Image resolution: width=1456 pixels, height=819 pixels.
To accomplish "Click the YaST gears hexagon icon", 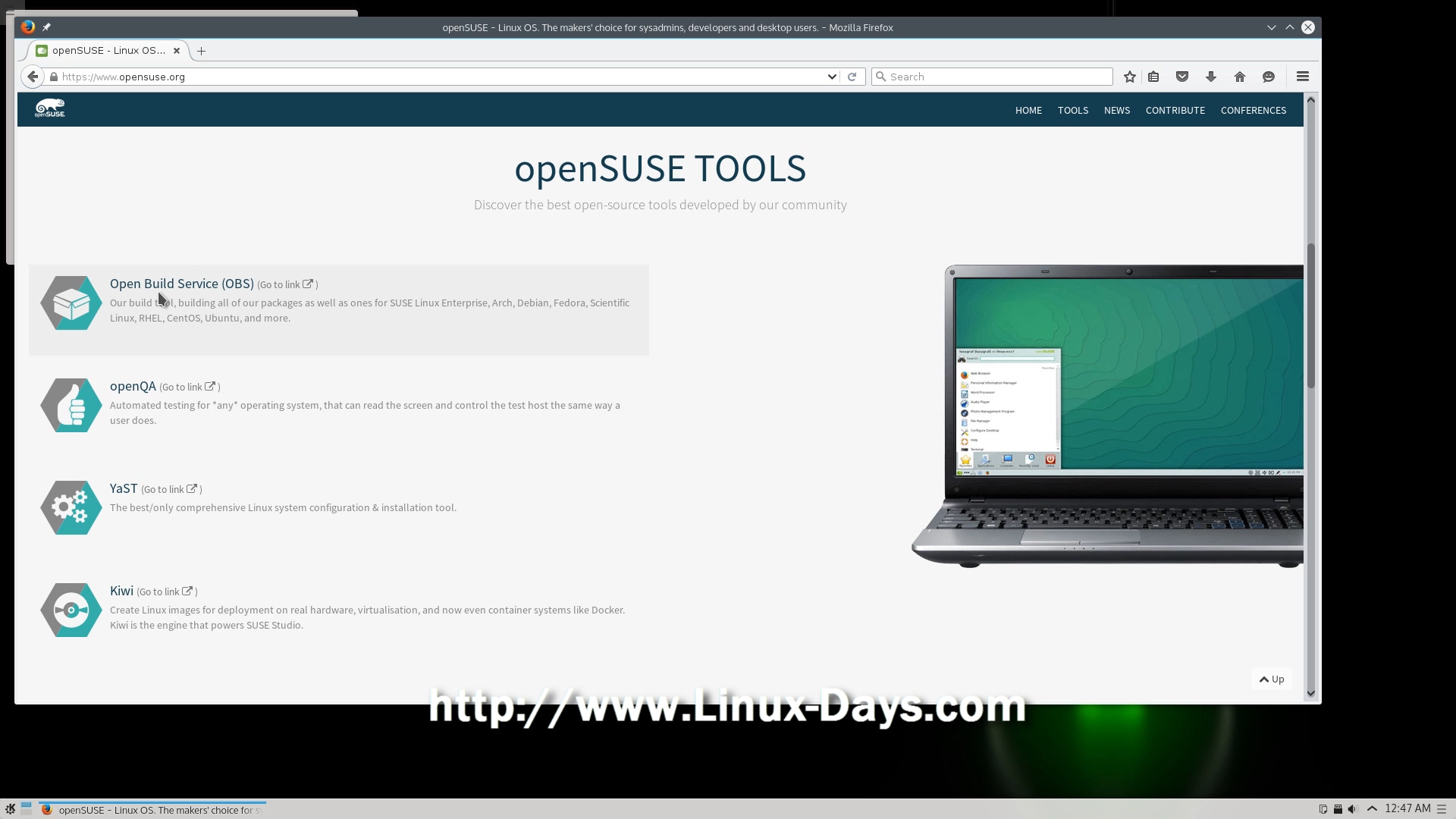I will coord(71,508).
